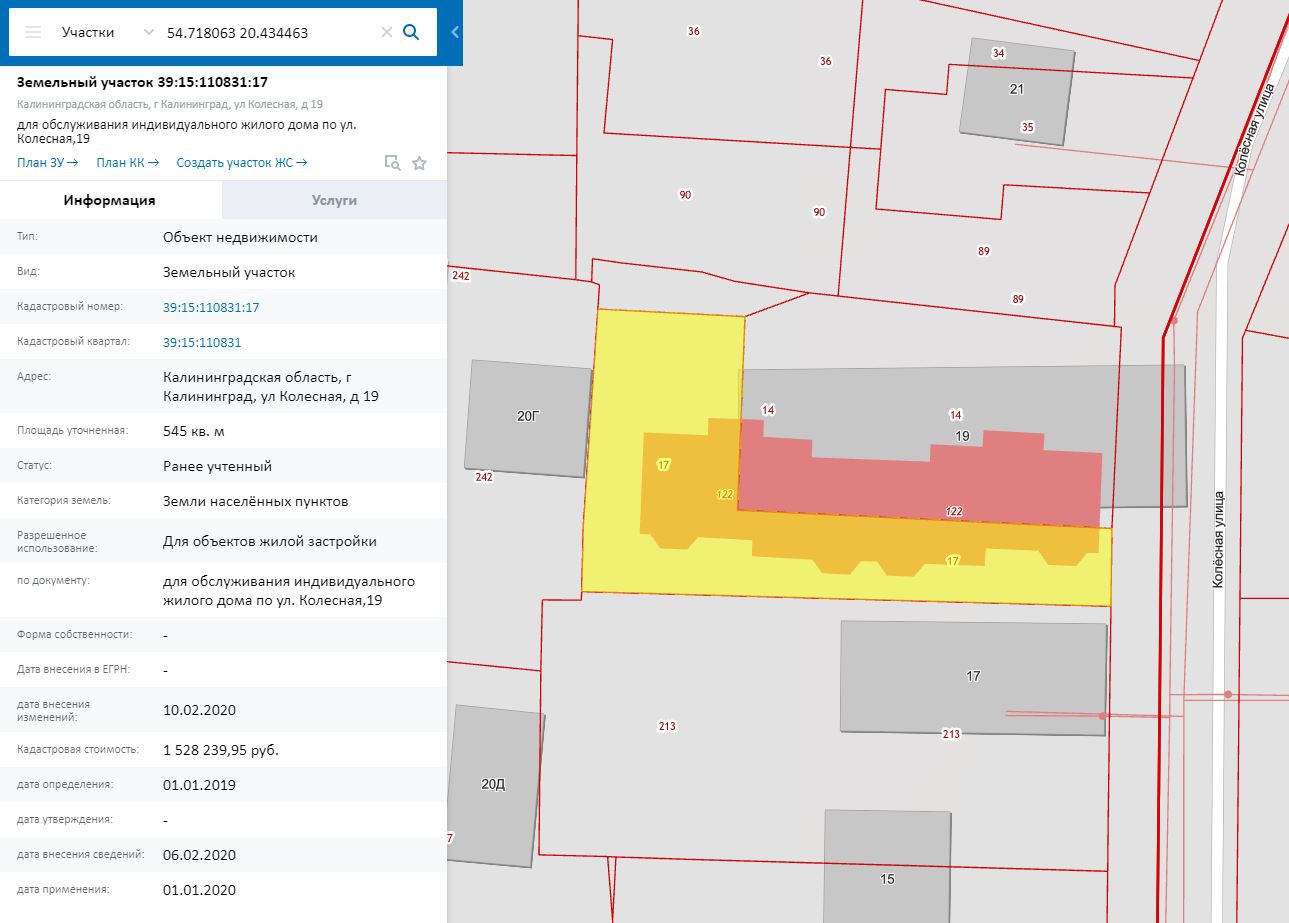Open cadastral number link 39:15:110831:17
Screen dimensions: 1289x923
211,308
